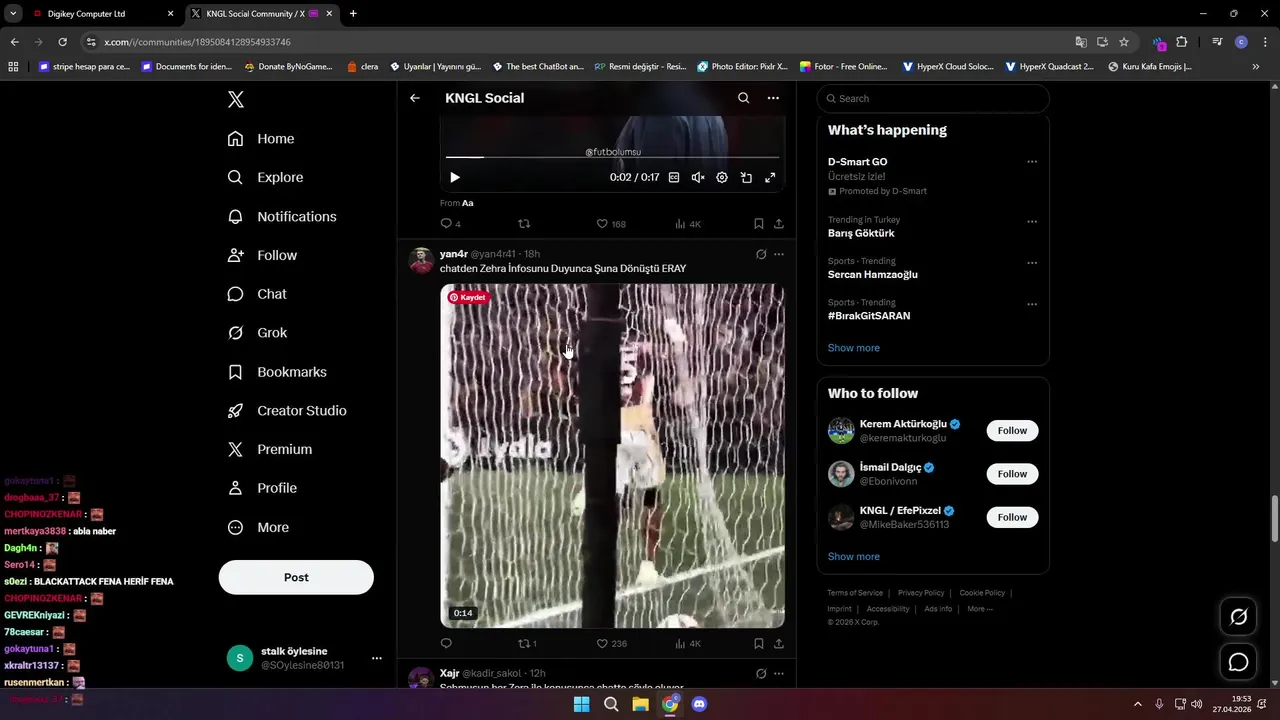This screenshot has height=720, width=1280.
Task: Open more options on yan4r's post
Action: pos(779,254)
